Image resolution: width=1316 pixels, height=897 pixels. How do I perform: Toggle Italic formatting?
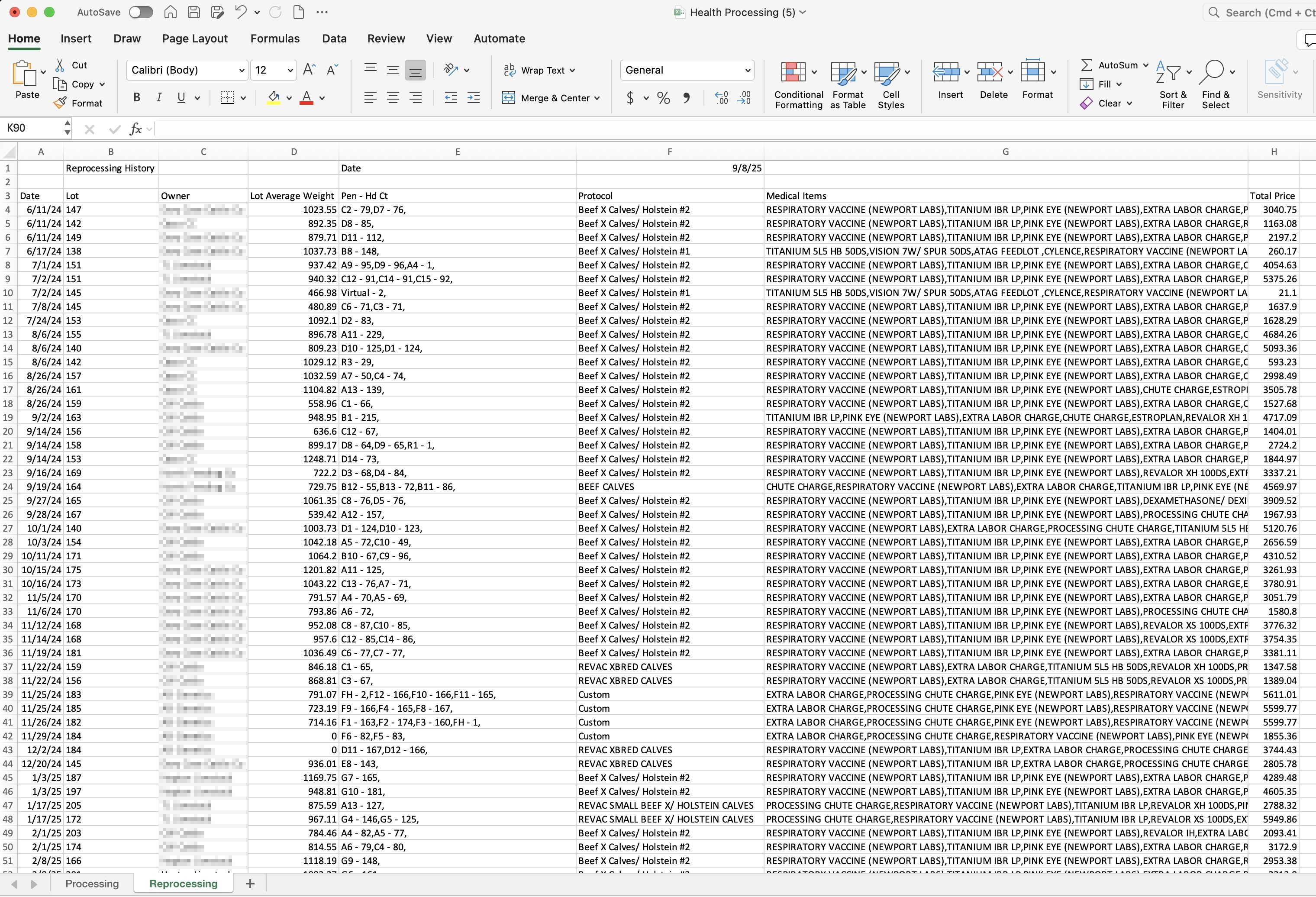pyautogui.click(x=159, y=97)
